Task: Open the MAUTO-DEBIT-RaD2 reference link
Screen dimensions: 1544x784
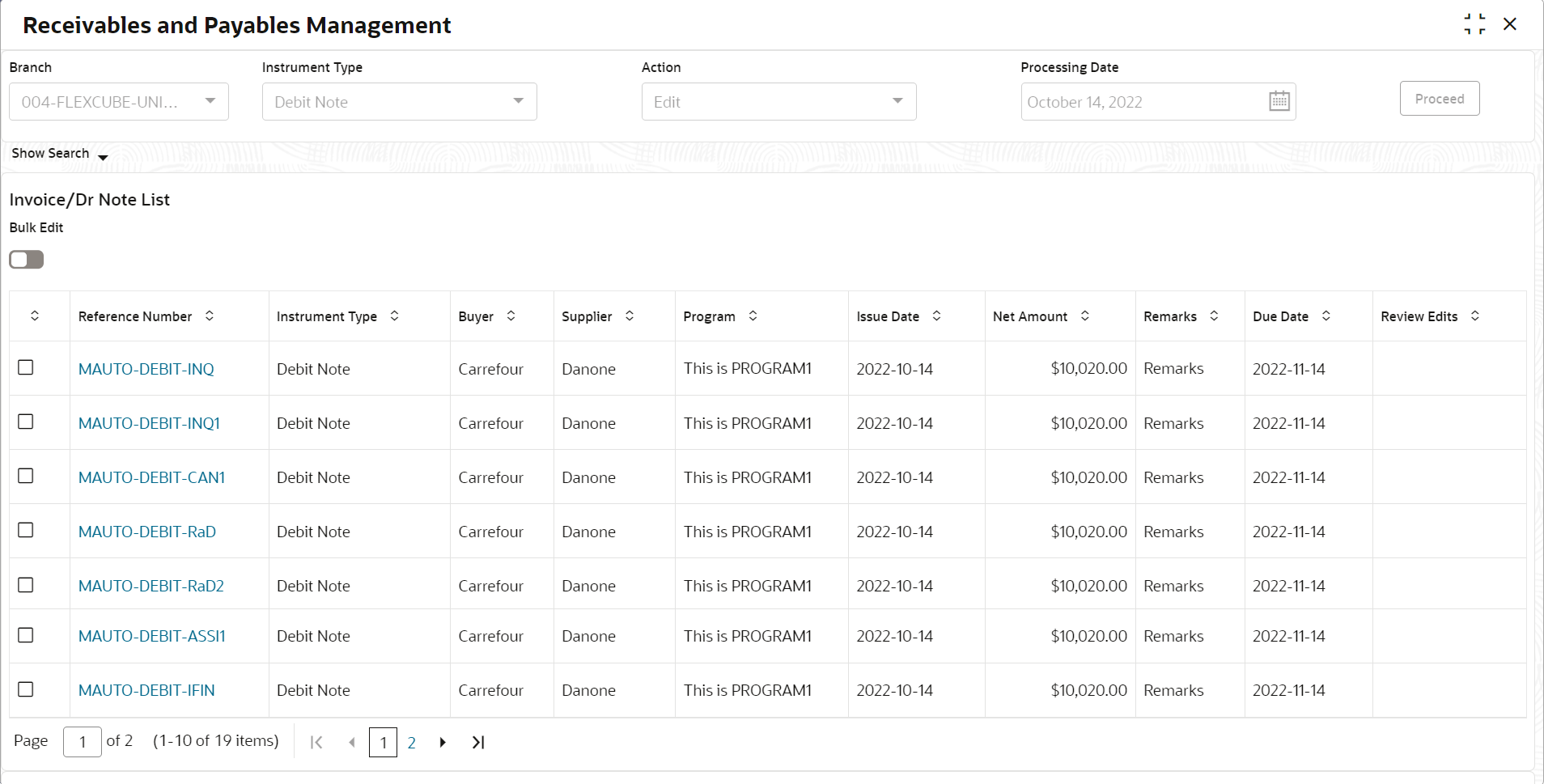Action: click(151, 586)
